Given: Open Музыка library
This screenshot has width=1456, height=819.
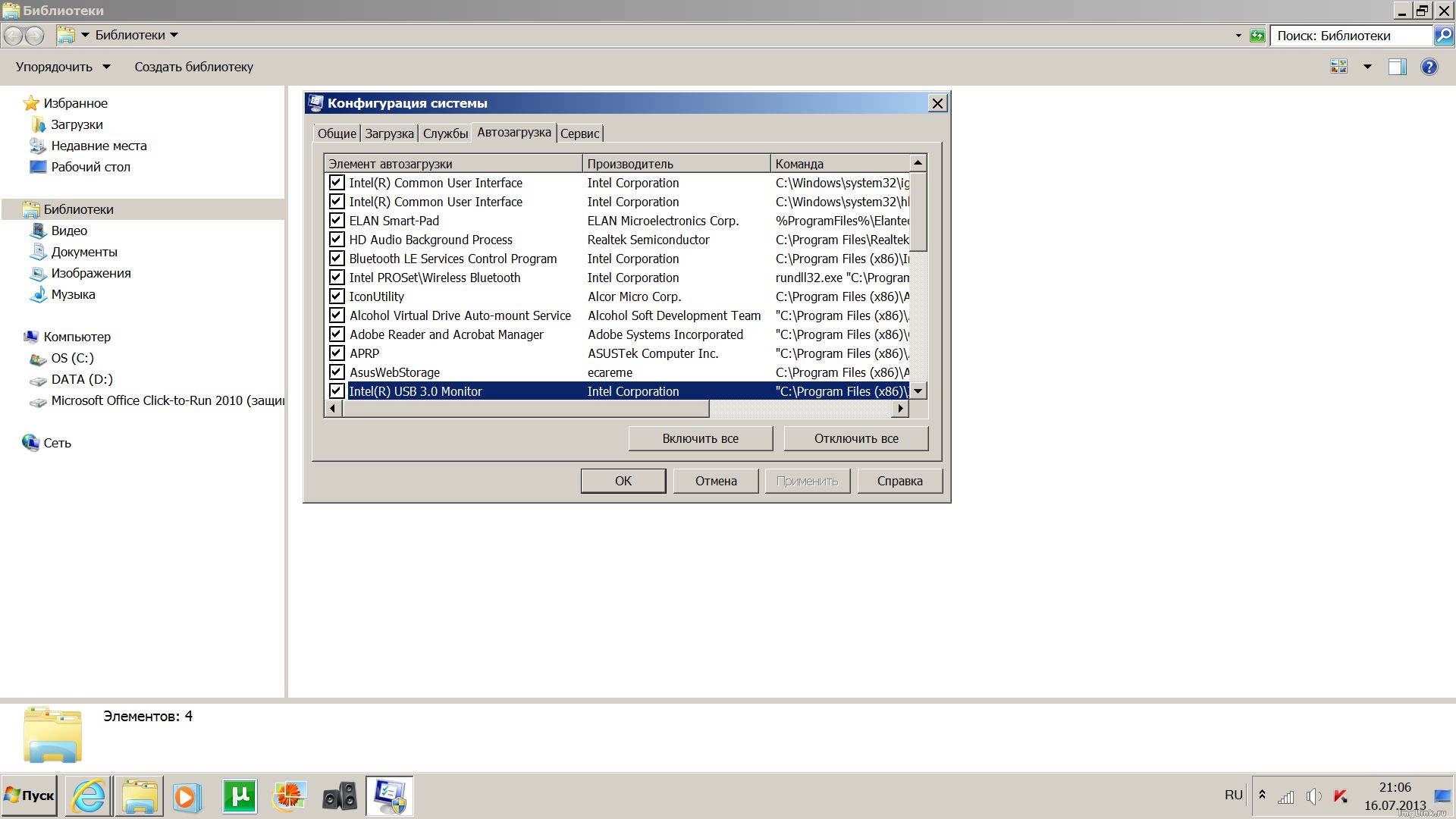Looking at the screenshot, I should 73,294.
